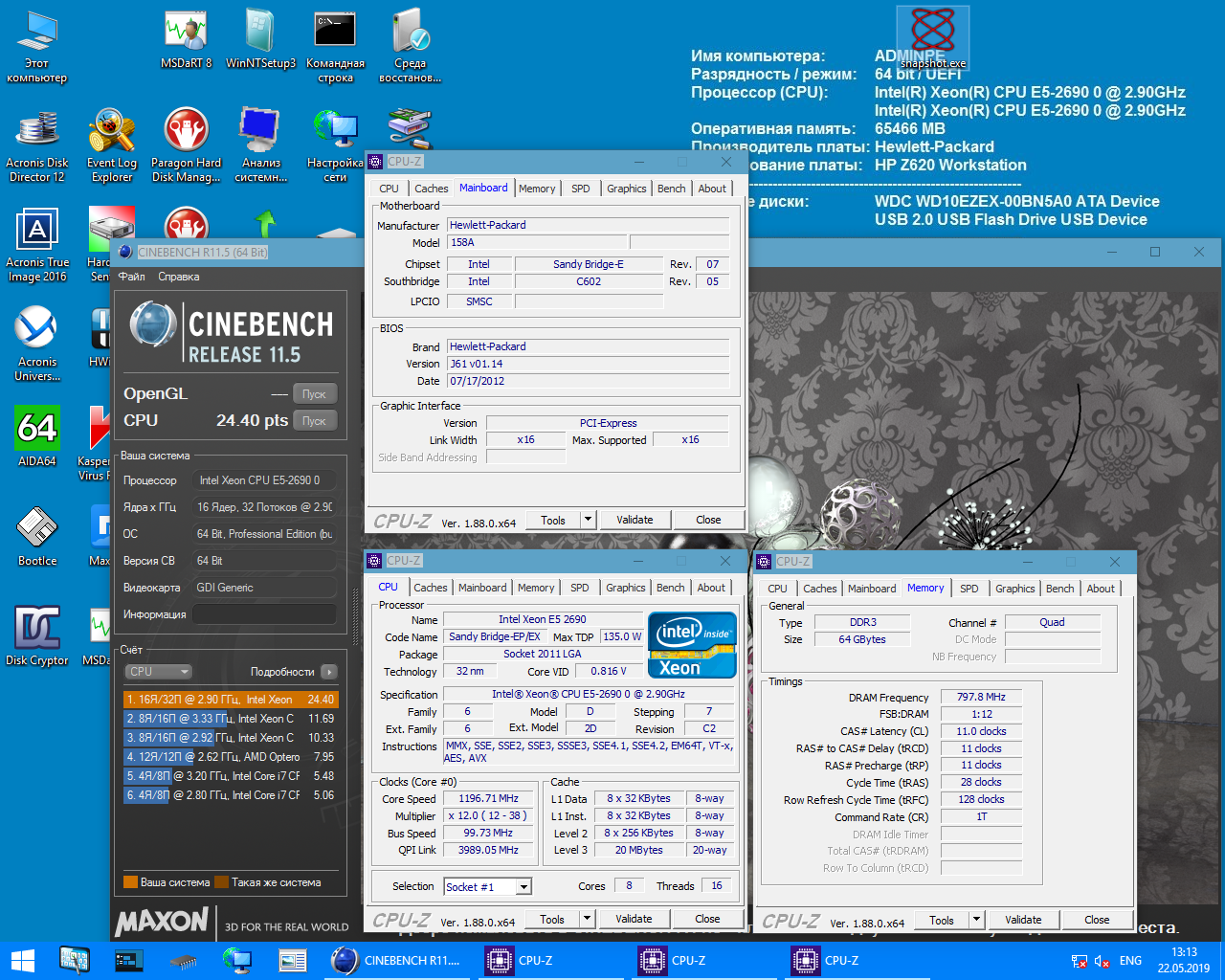1225x980 pixels.
Task: Launch Acronis True Image 2016
Action: pos(36,246)
